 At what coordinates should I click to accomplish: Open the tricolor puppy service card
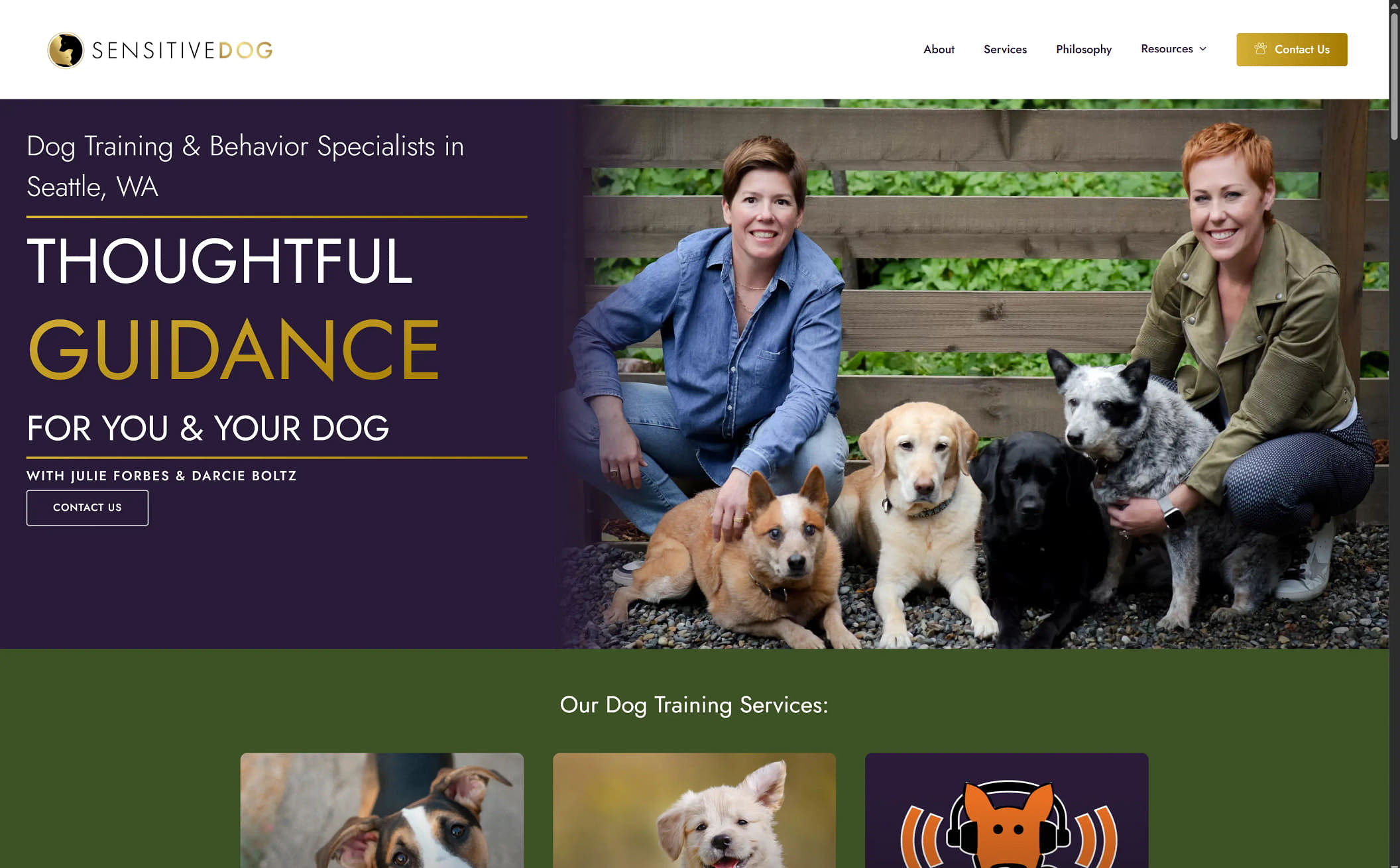(382, 810)
